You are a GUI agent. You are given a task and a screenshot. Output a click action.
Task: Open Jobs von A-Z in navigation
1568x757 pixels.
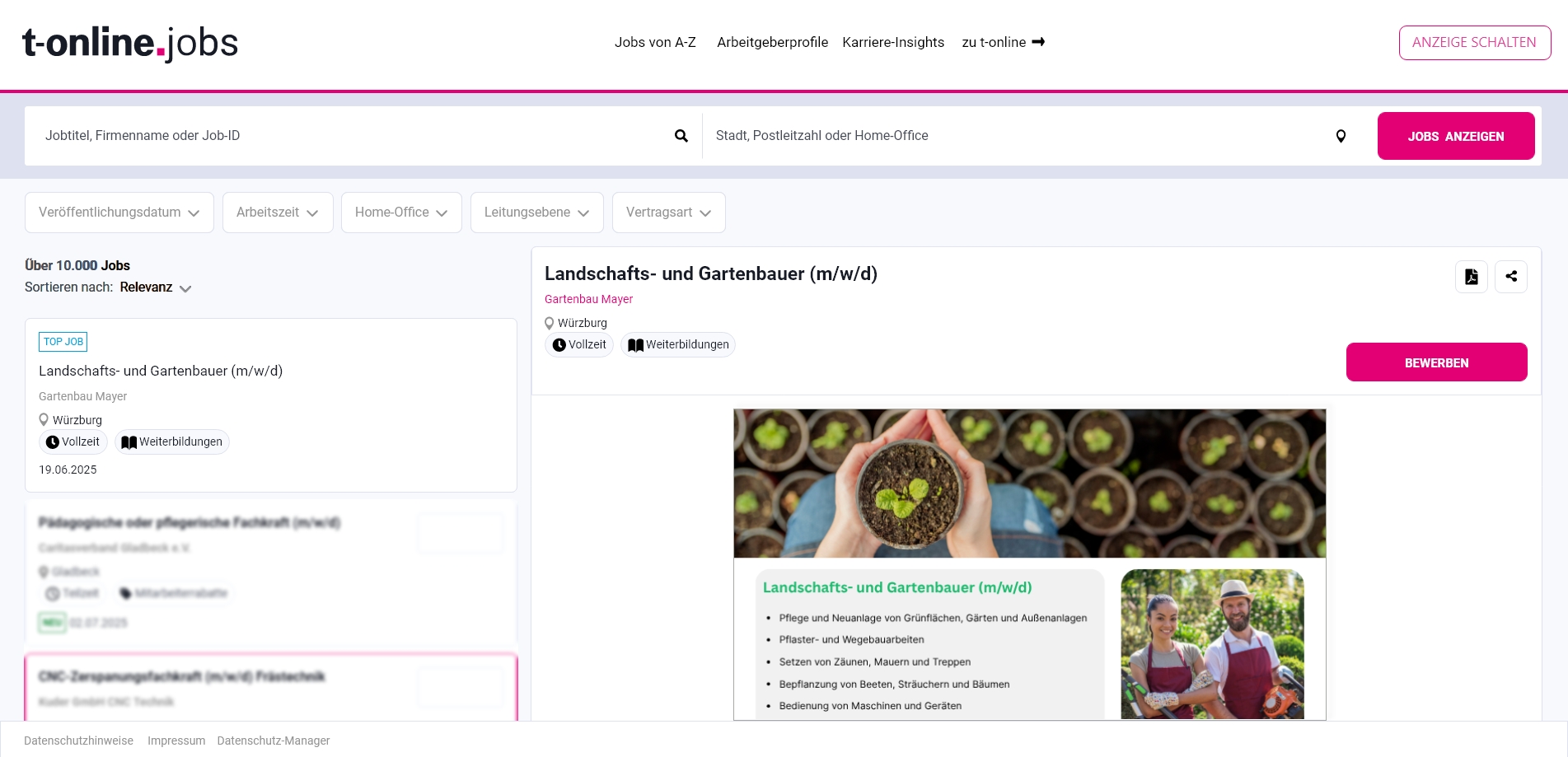(x=655, y=42)
